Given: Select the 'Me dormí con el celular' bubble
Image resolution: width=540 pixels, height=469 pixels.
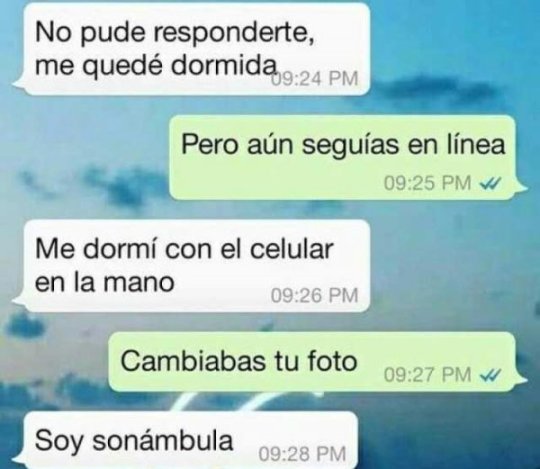Looking at the screenshot, I should (x=191, y=266).
